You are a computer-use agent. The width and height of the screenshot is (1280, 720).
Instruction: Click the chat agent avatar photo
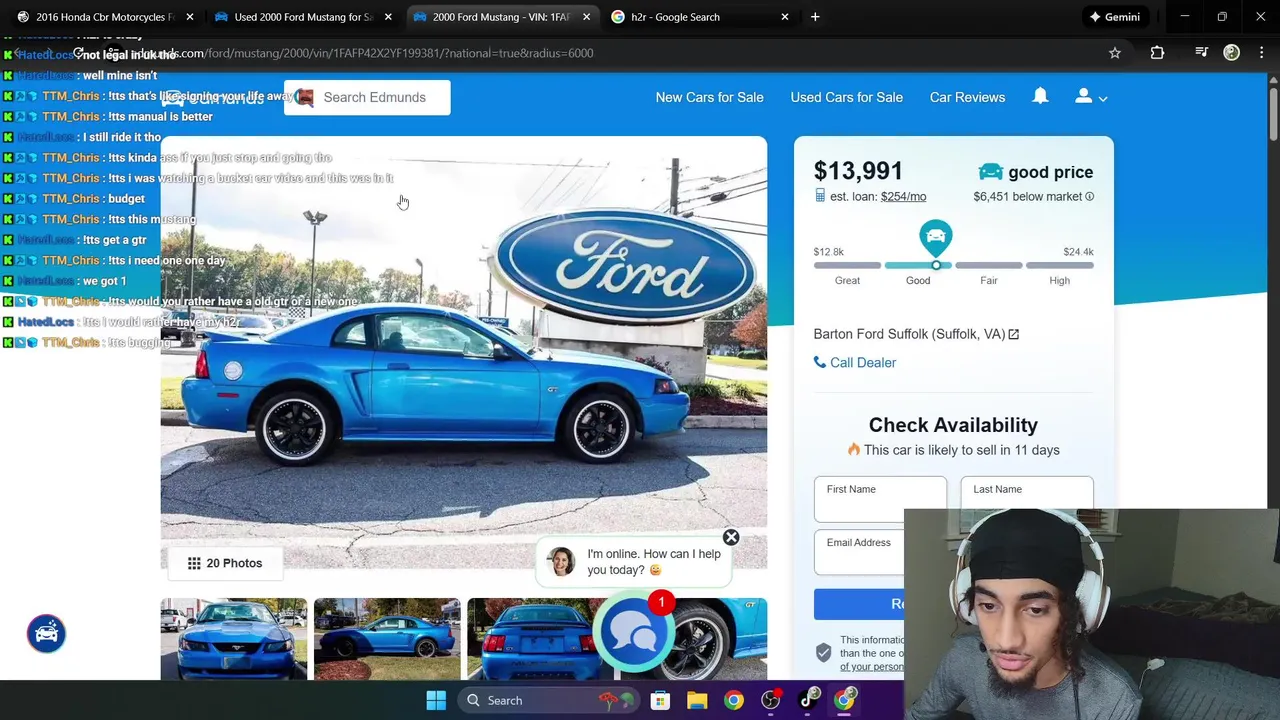[561, 562]
